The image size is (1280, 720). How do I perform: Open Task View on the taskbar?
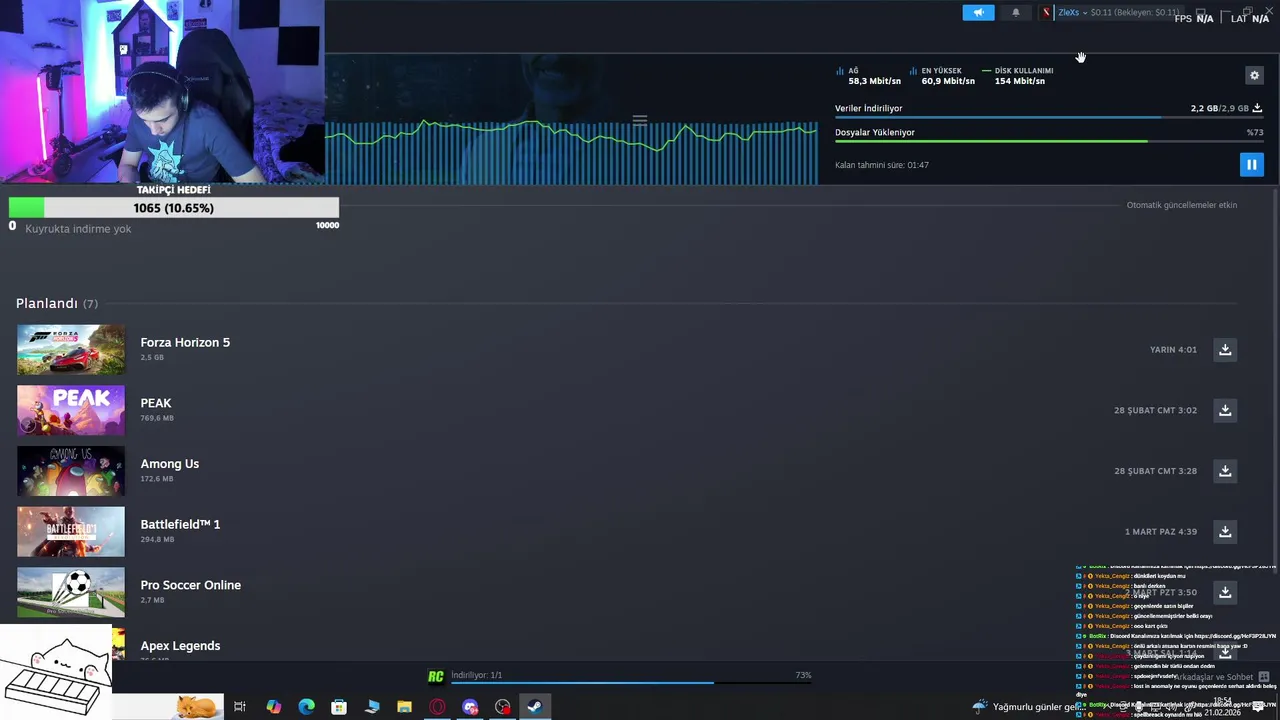point(240,707)
